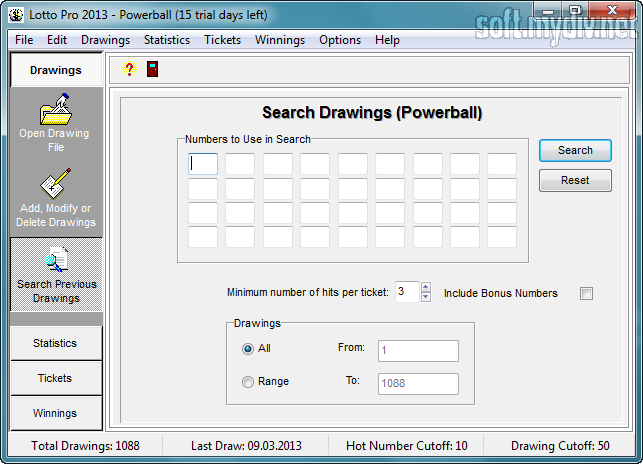This screenshot has height=464, width=643.
Task: Click the minimum hits per ticket field
Action: tap(407, 292)
